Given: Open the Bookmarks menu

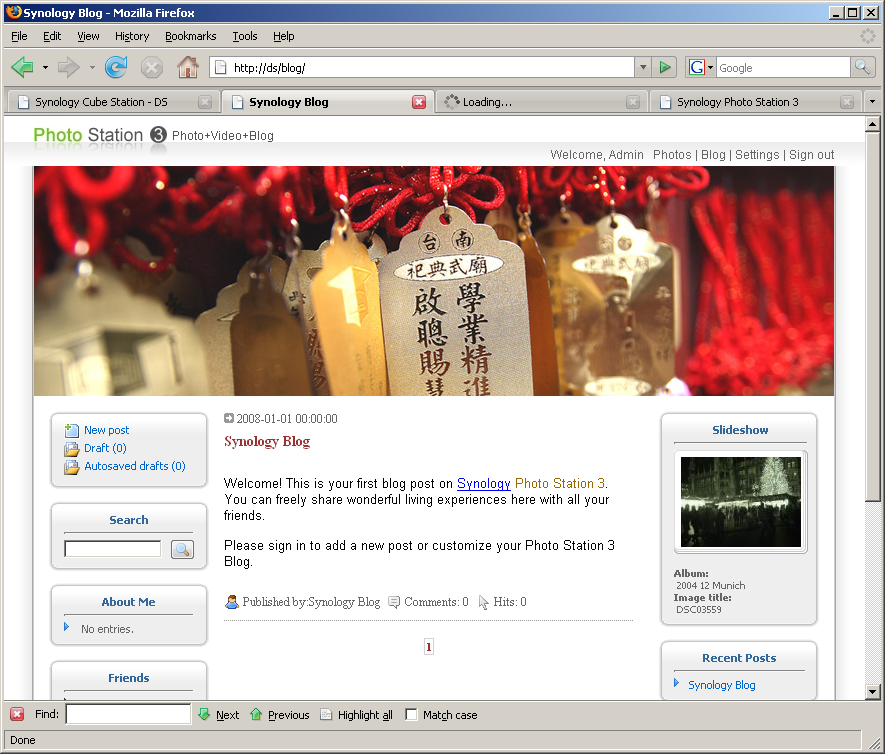Looking at the screenshot, I should click(191, 36).
